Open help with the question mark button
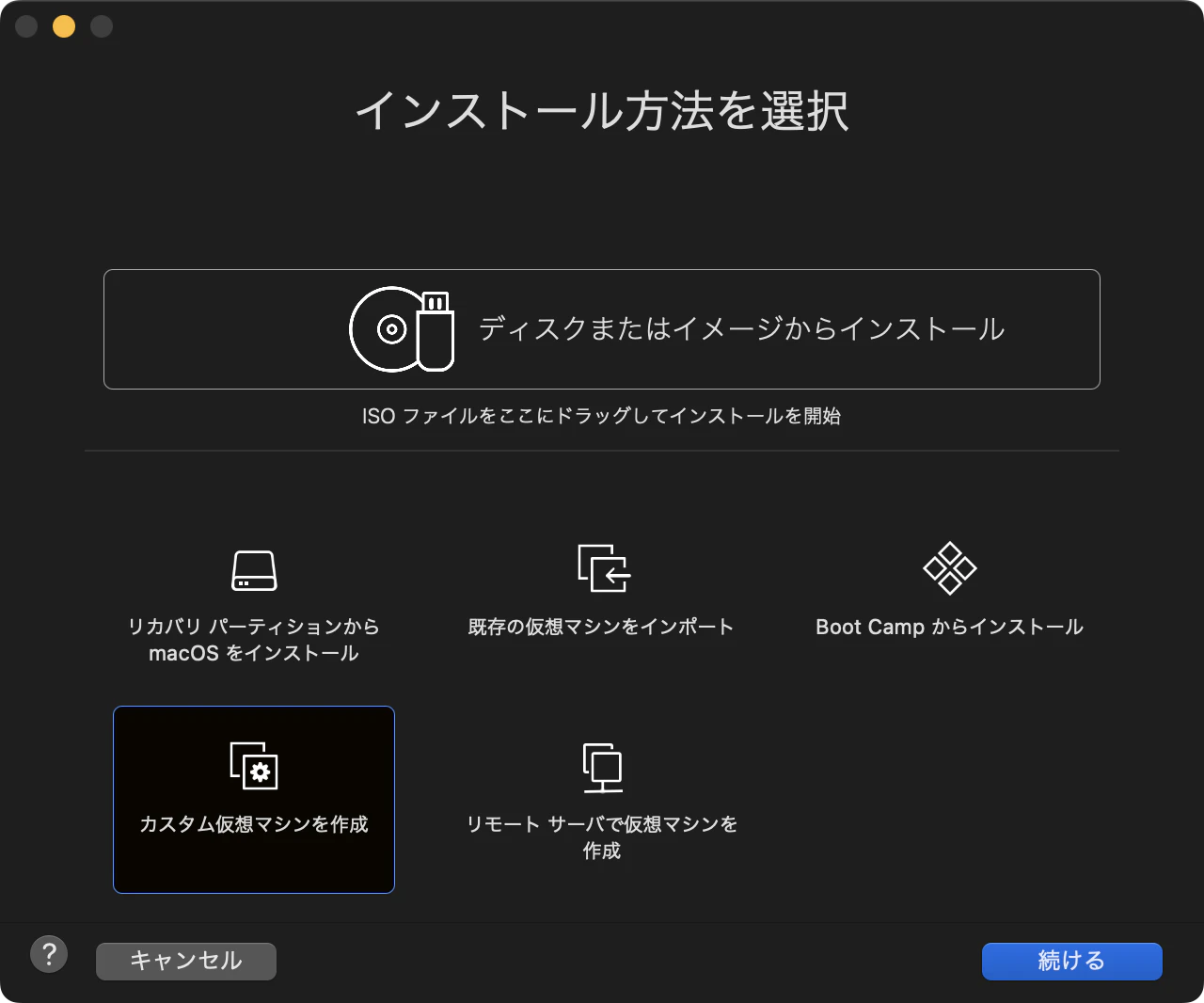The width and height of the screenshot is (1204, 1003). tap(50, 953)
